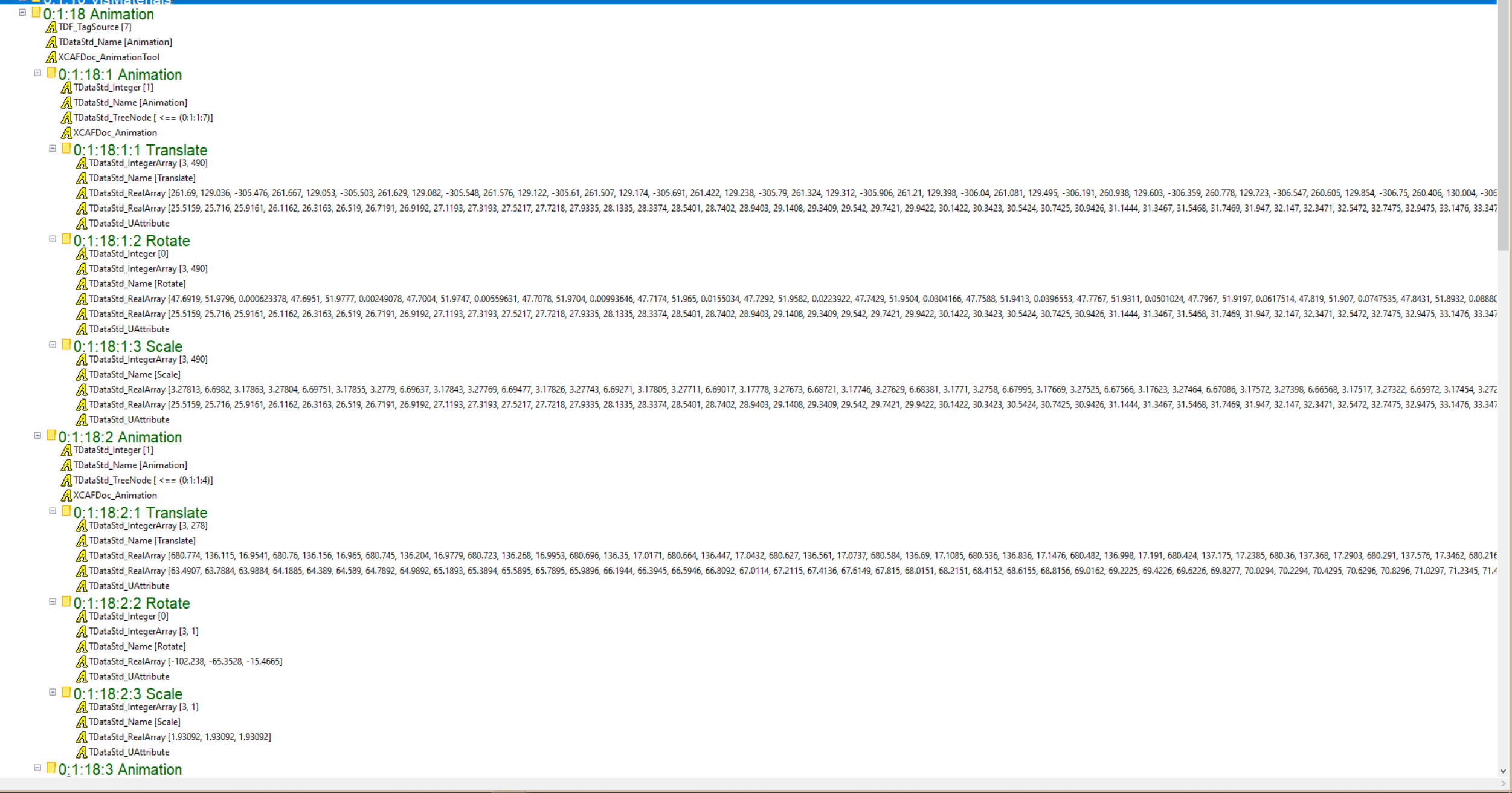Image resolution: width=1512 pixels, height=793 pixels.
Task: Select TDataStd_Name [Scale] under 0:1:18:1:3
Action: 134,375
